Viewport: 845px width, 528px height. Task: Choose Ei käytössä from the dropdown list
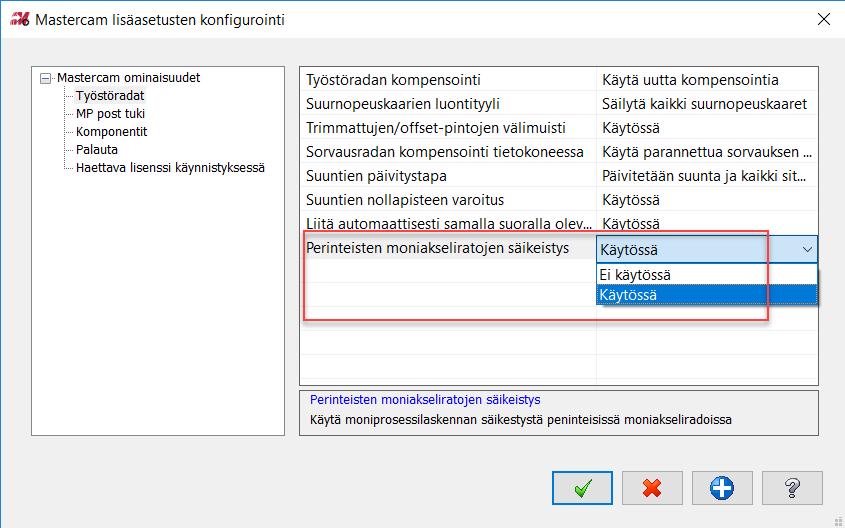click(707, 275)
